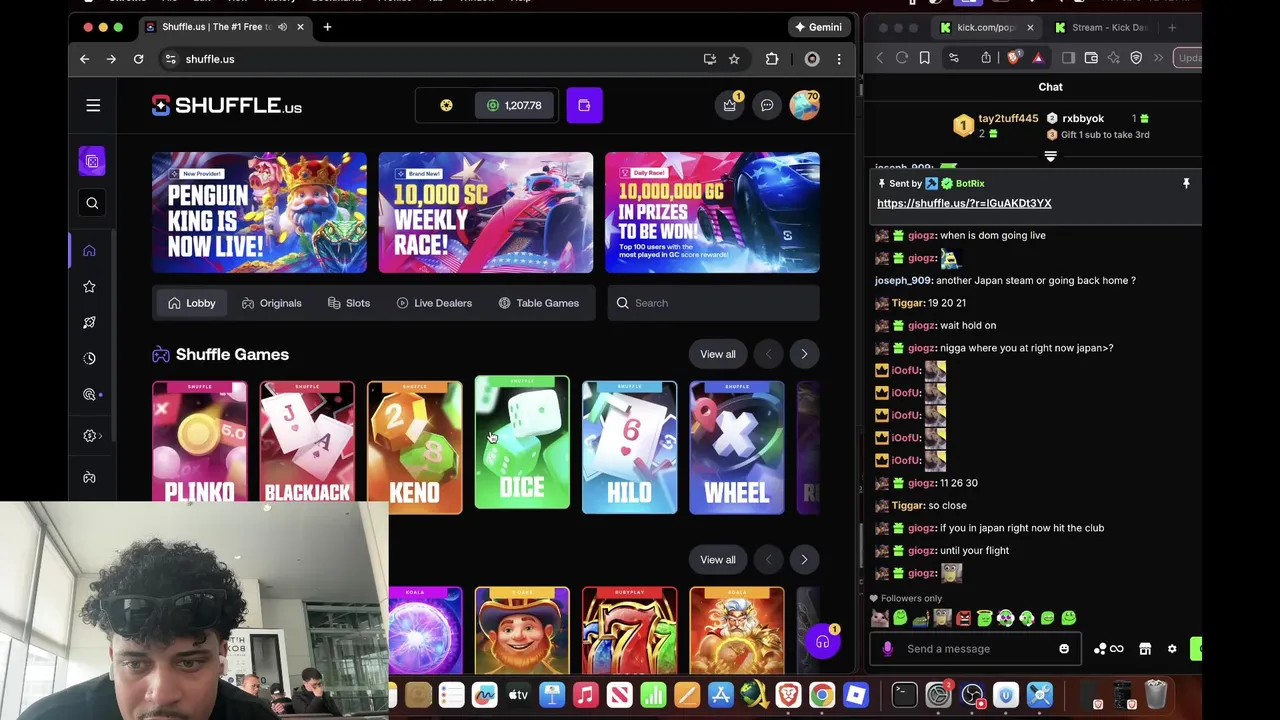1280x720 pixels.
Task: Launch the Hilo game
Action: click(629, 447)
